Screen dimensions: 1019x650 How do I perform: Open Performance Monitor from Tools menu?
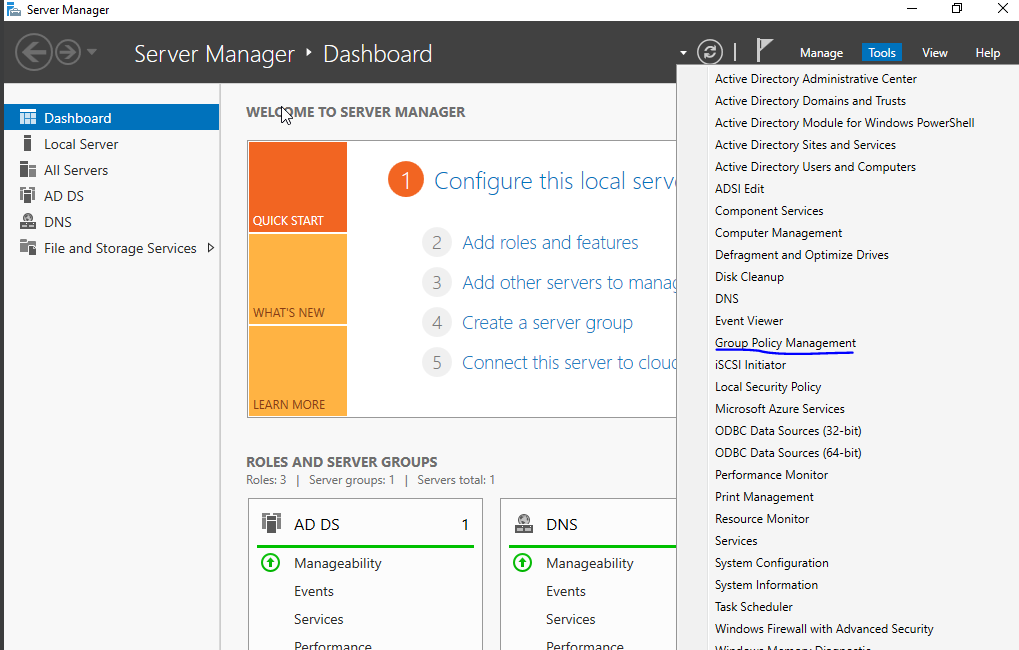[771, 475]
